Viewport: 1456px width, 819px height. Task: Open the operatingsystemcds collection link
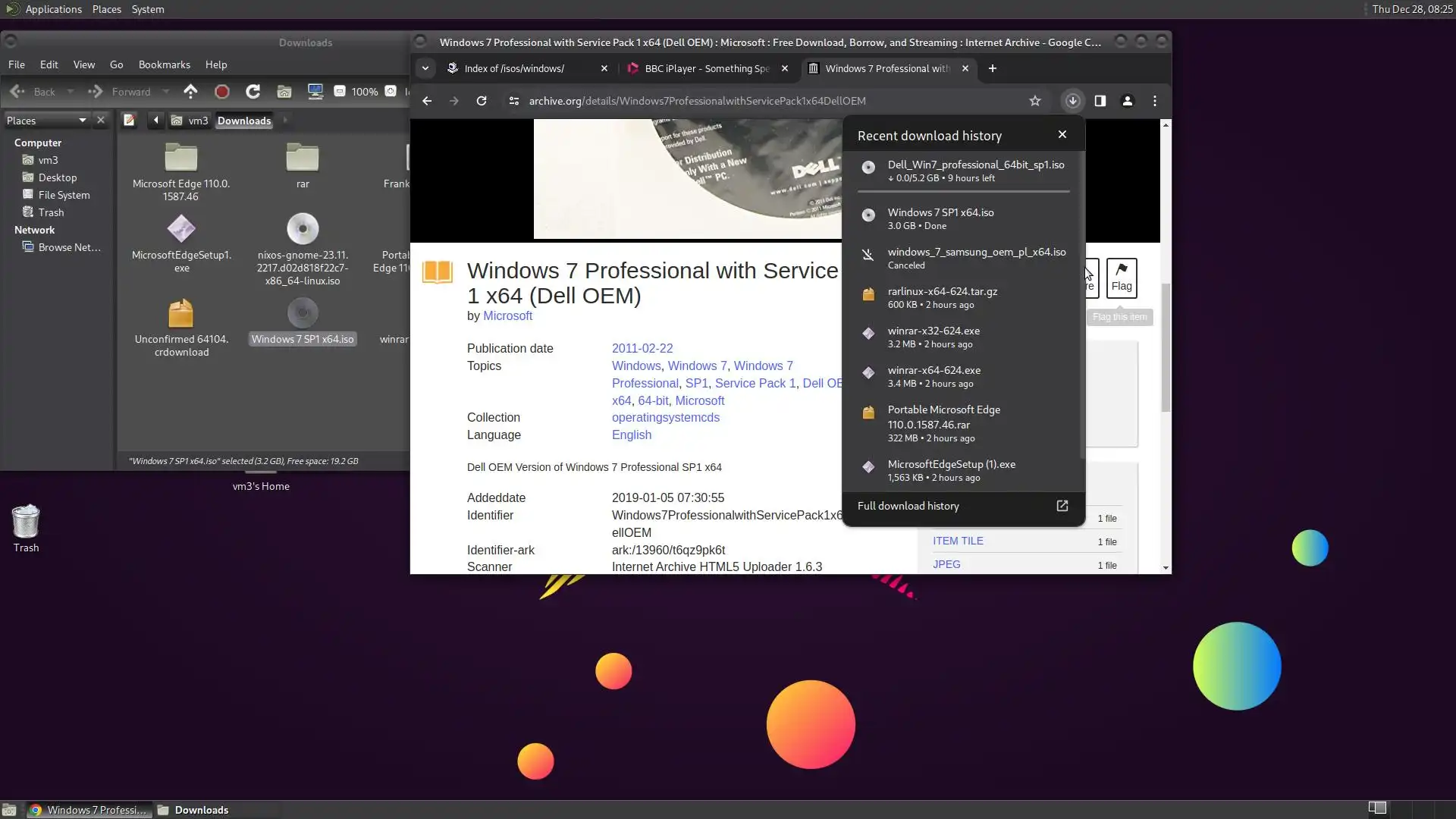(x=665, y=418)
